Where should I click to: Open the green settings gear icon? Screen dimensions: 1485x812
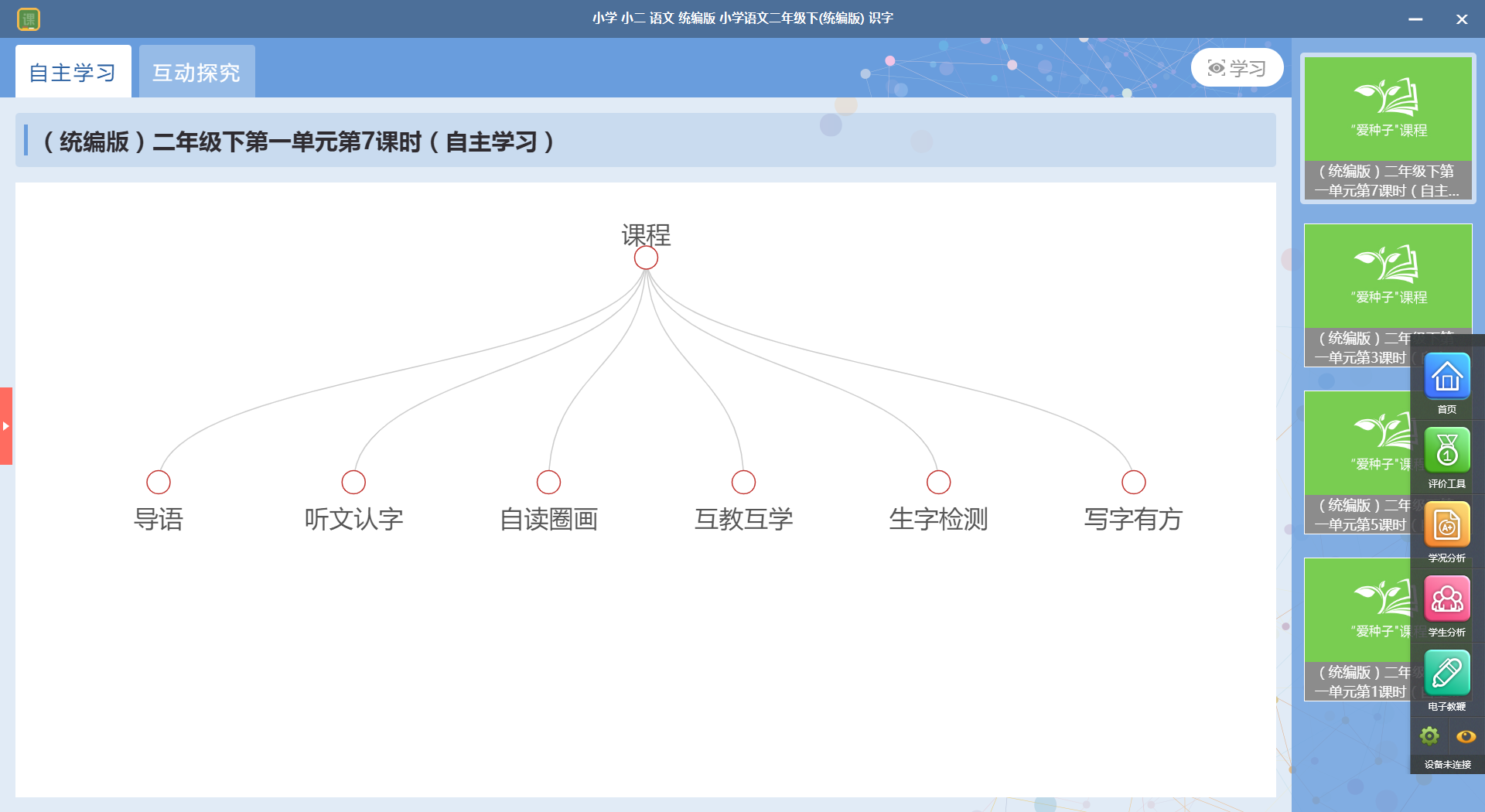click(1429, 735)
